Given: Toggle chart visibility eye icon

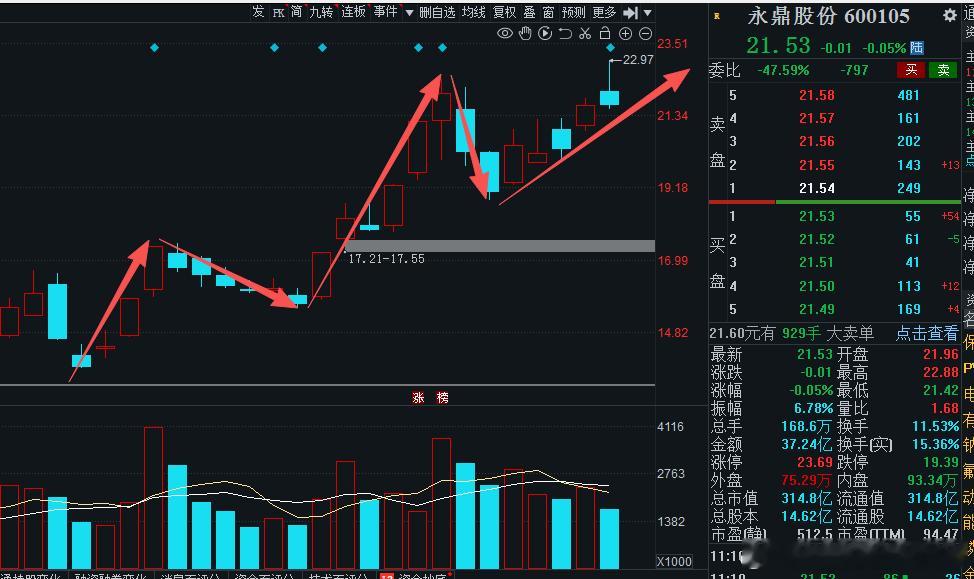Looking at the screenshot, I should pos(504,34).
